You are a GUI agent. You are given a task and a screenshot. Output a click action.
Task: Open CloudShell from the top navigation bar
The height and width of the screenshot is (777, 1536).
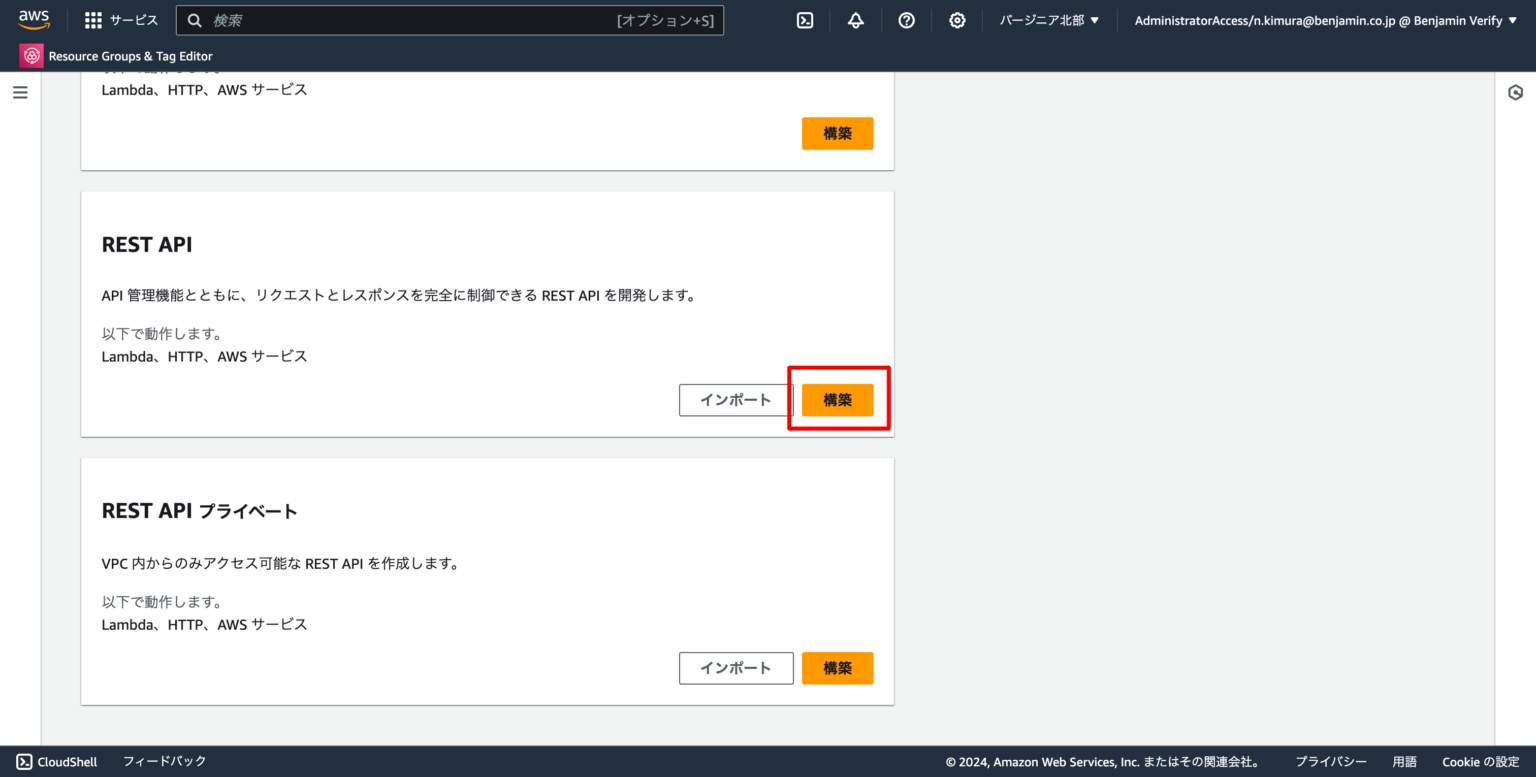(x=805, y=19)
